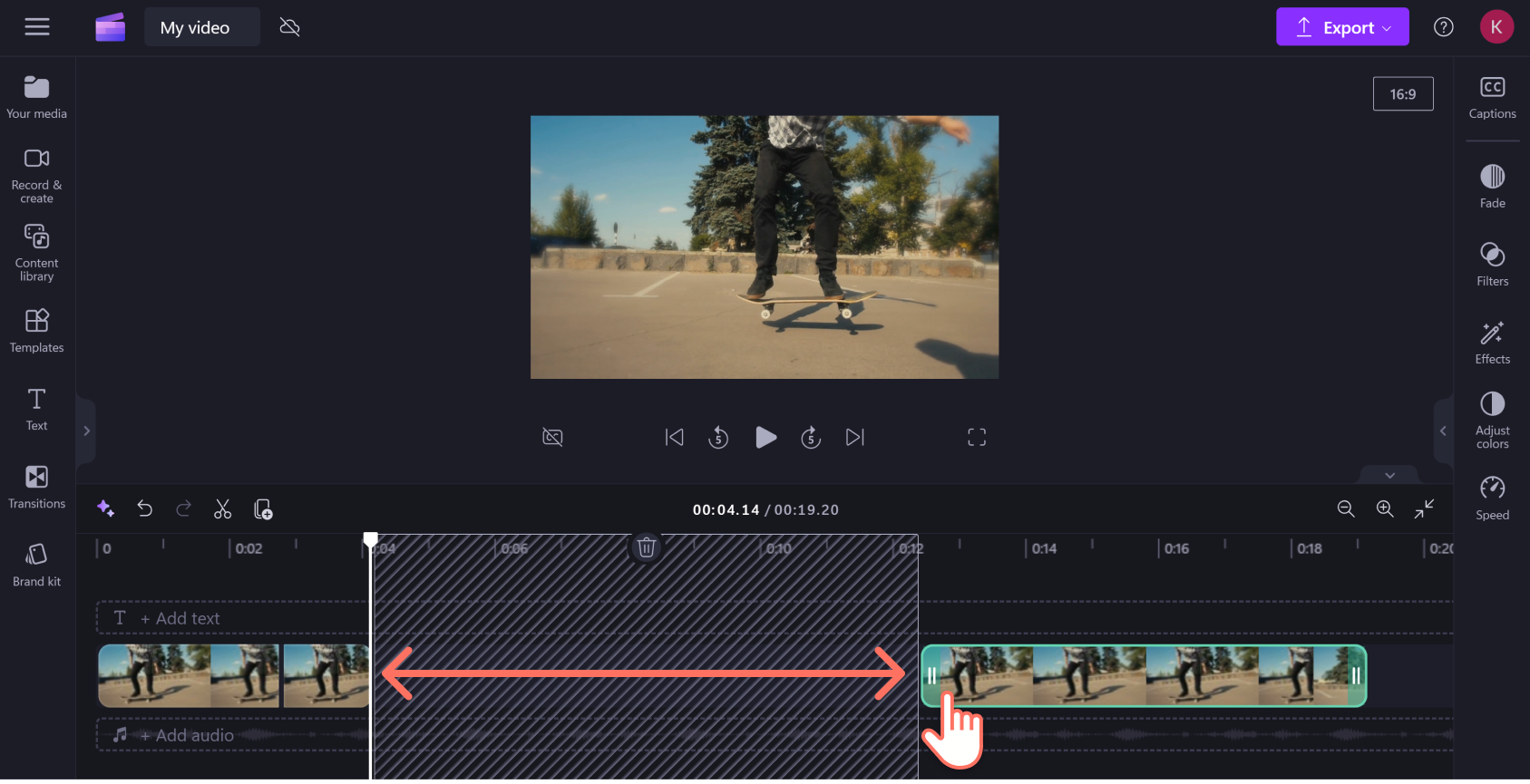Viewport: 1530px width, 784px height.
Task: Redo the last action
Action: pyautogui.click(x=184, y=509)
